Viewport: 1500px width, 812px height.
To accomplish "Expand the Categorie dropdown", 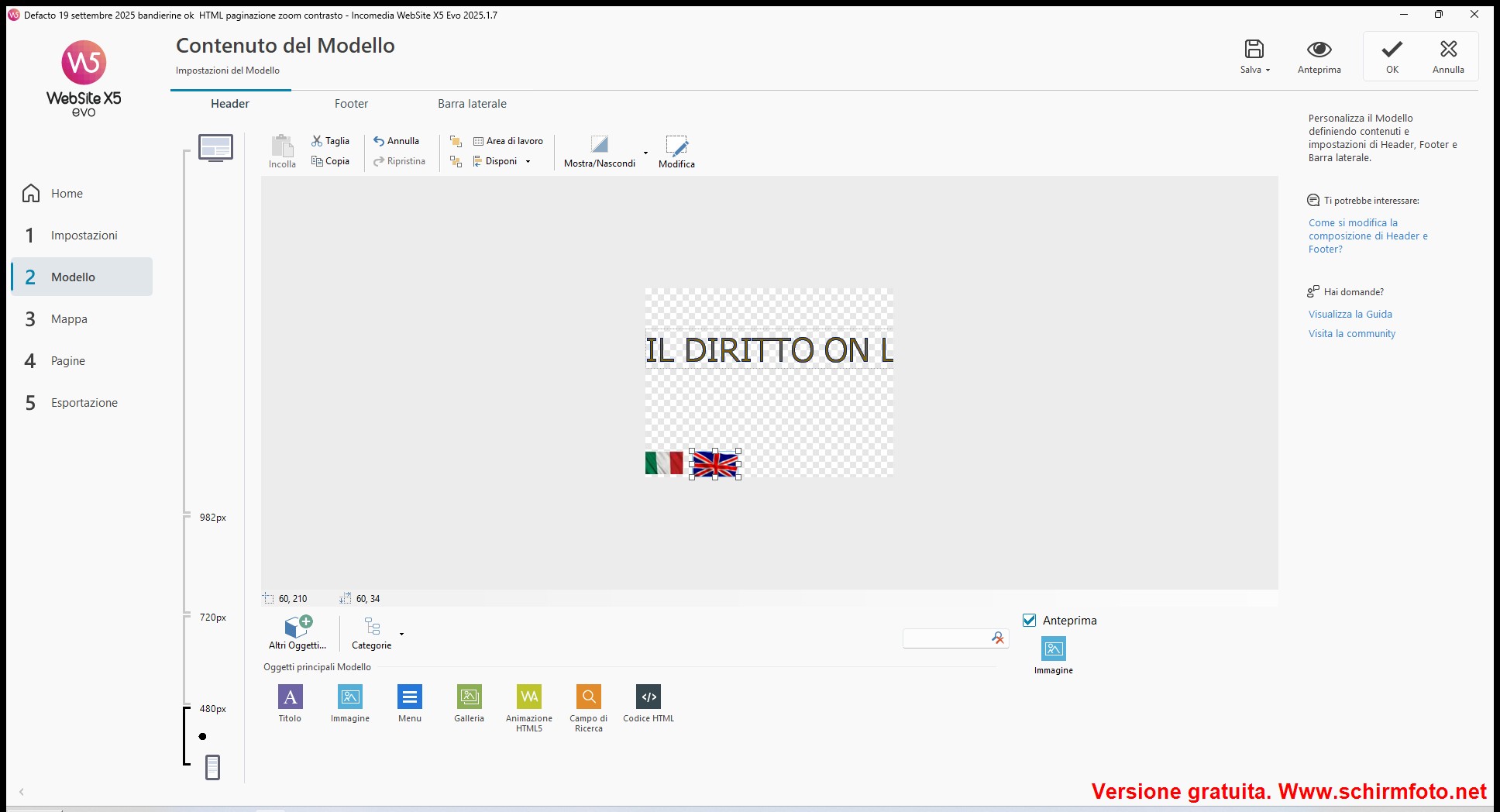I will [x=401, y=634].
